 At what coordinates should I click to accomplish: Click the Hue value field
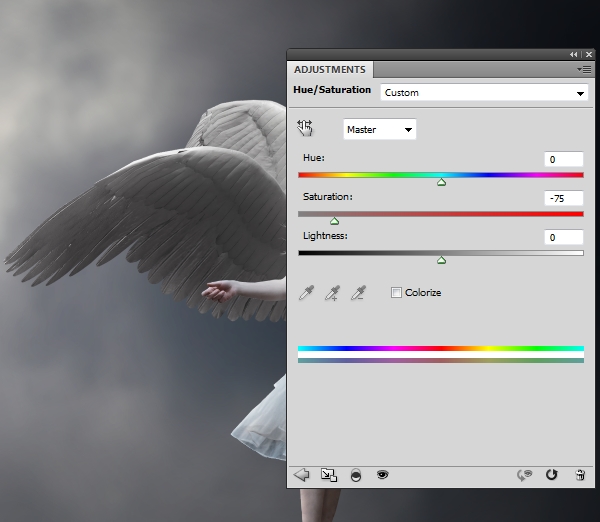click(564, 160)
